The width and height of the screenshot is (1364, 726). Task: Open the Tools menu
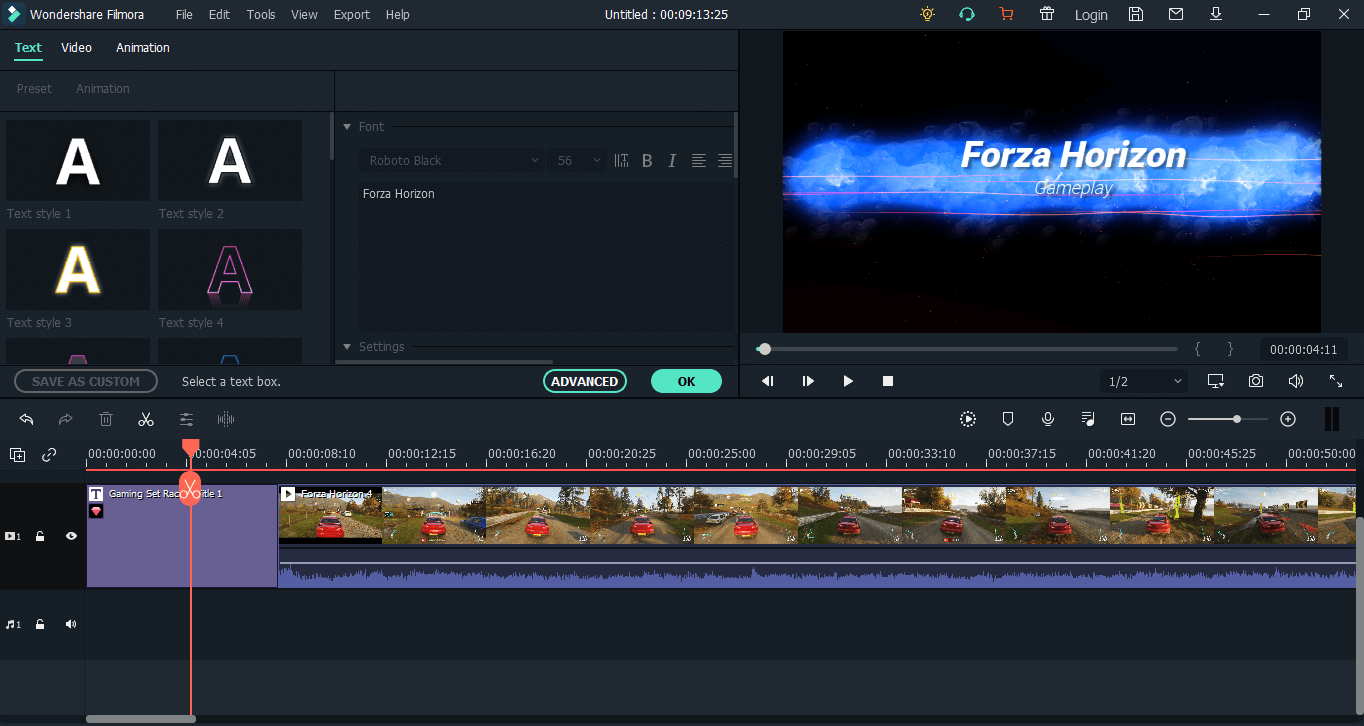click(x=261, y=14)
